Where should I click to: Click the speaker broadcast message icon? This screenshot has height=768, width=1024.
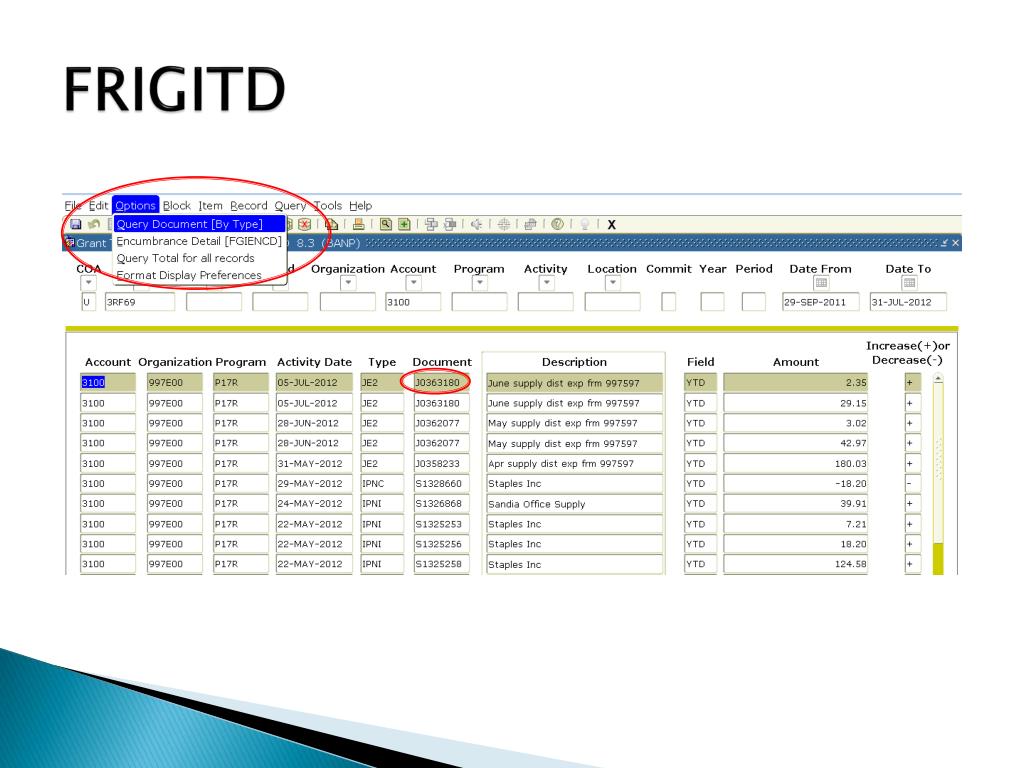[477, 224]
